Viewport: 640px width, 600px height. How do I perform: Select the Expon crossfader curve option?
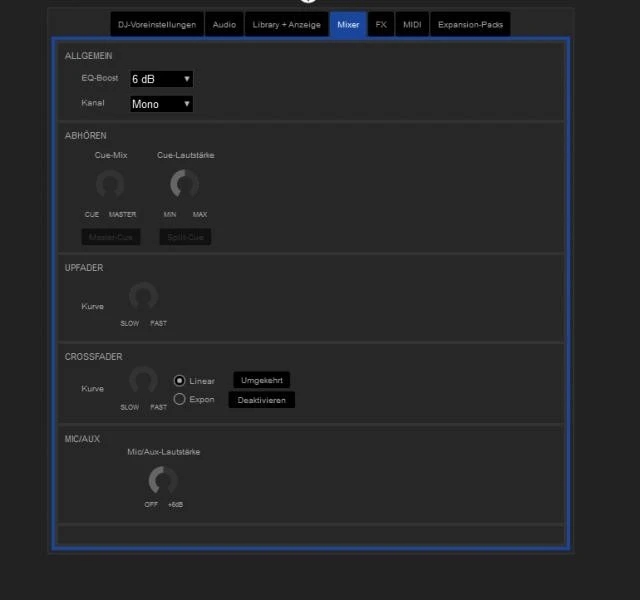tap(180, 399)
